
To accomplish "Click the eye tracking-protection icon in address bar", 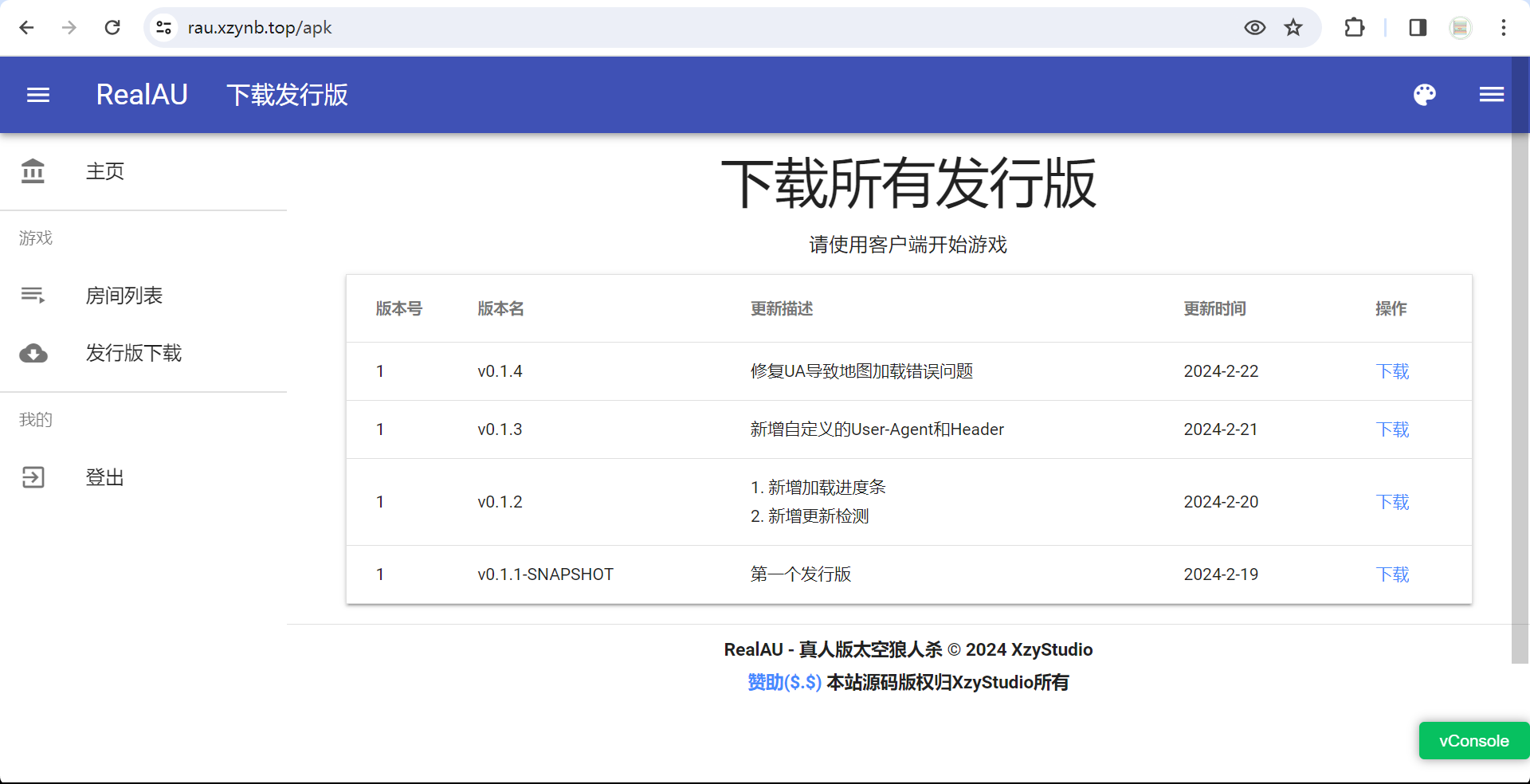I will coord(1255,28).
